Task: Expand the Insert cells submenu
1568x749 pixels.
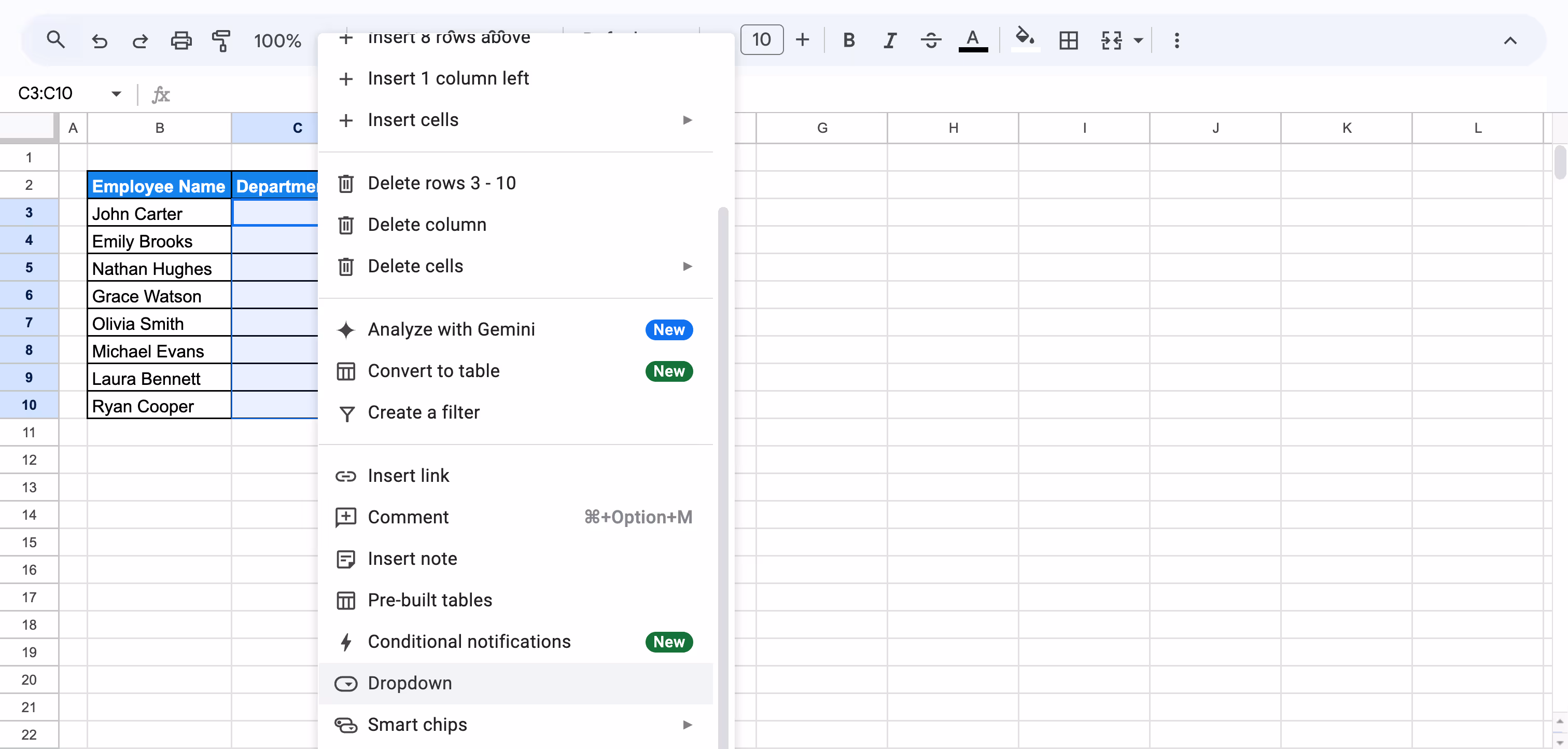Action: tap(687, 120)
